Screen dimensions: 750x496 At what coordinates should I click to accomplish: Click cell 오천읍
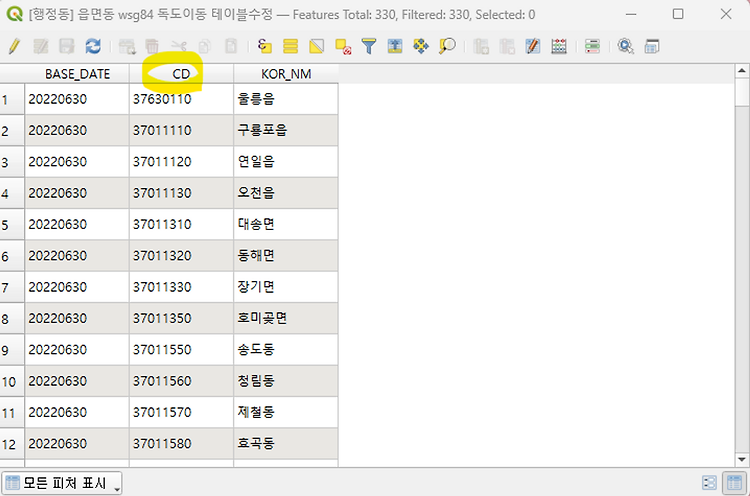point(286,193)
